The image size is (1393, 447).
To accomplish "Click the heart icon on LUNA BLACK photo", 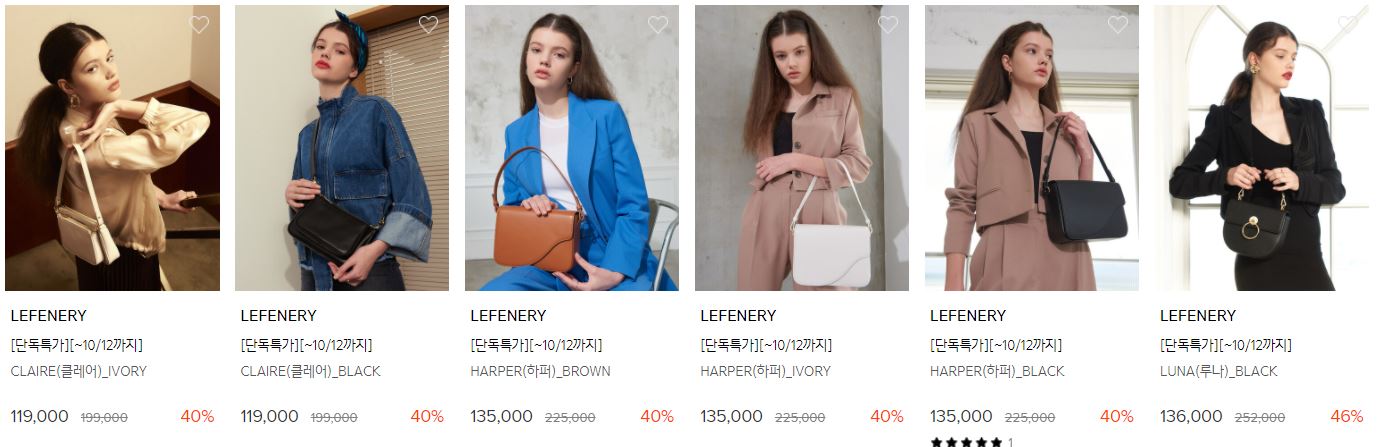I will [x=1348, y=25].
